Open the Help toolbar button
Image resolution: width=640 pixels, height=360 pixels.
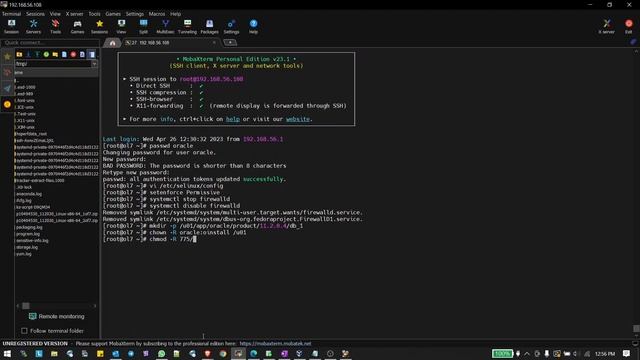[253, 27]
